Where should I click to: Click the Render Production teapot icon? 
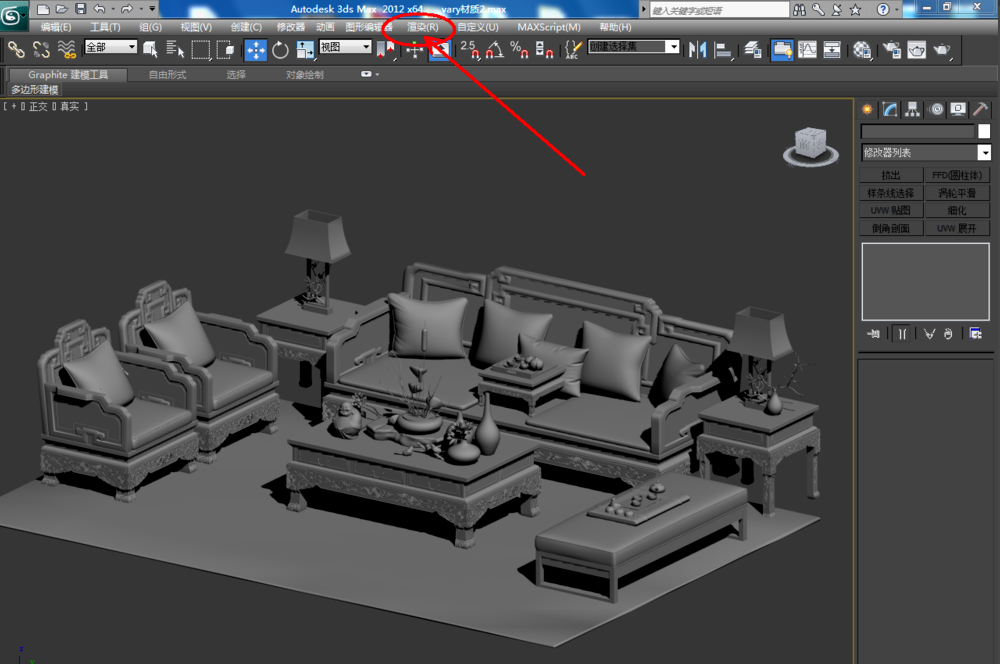click(942, 49)
